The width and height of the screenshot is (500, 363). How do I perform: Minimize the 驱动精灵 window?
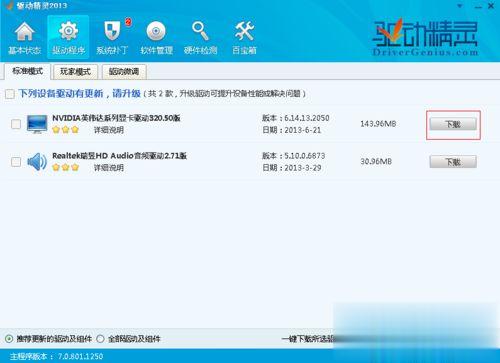coord(479,6)
